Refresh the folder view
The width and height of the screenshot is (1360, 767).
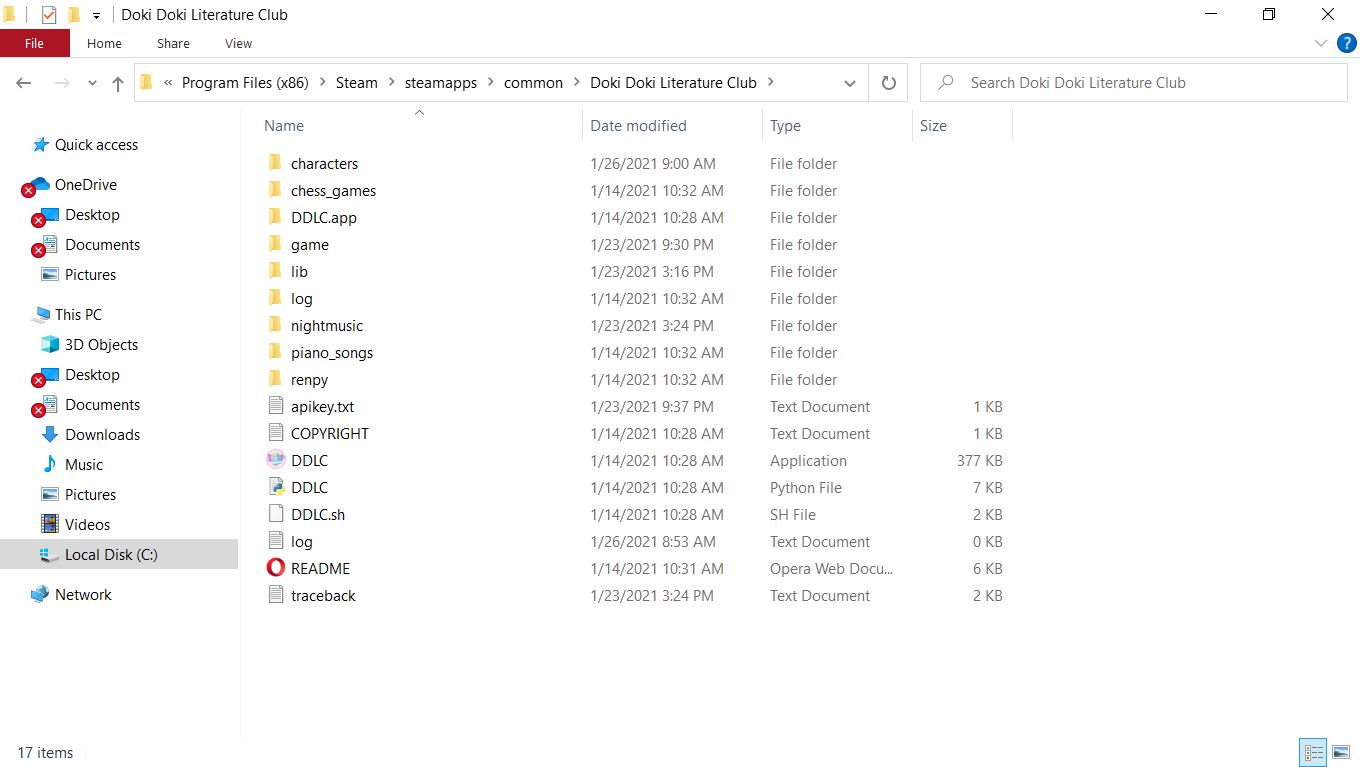click(x=888, y=83)
